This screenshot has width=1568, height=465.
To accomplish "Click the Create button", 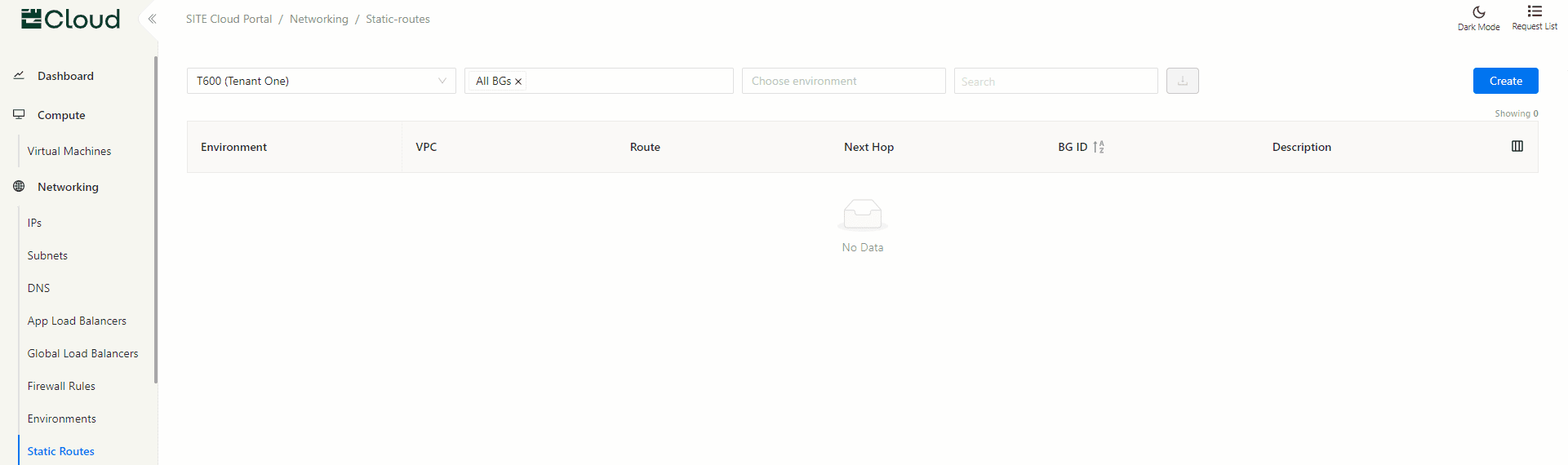I will (1505, 81).
